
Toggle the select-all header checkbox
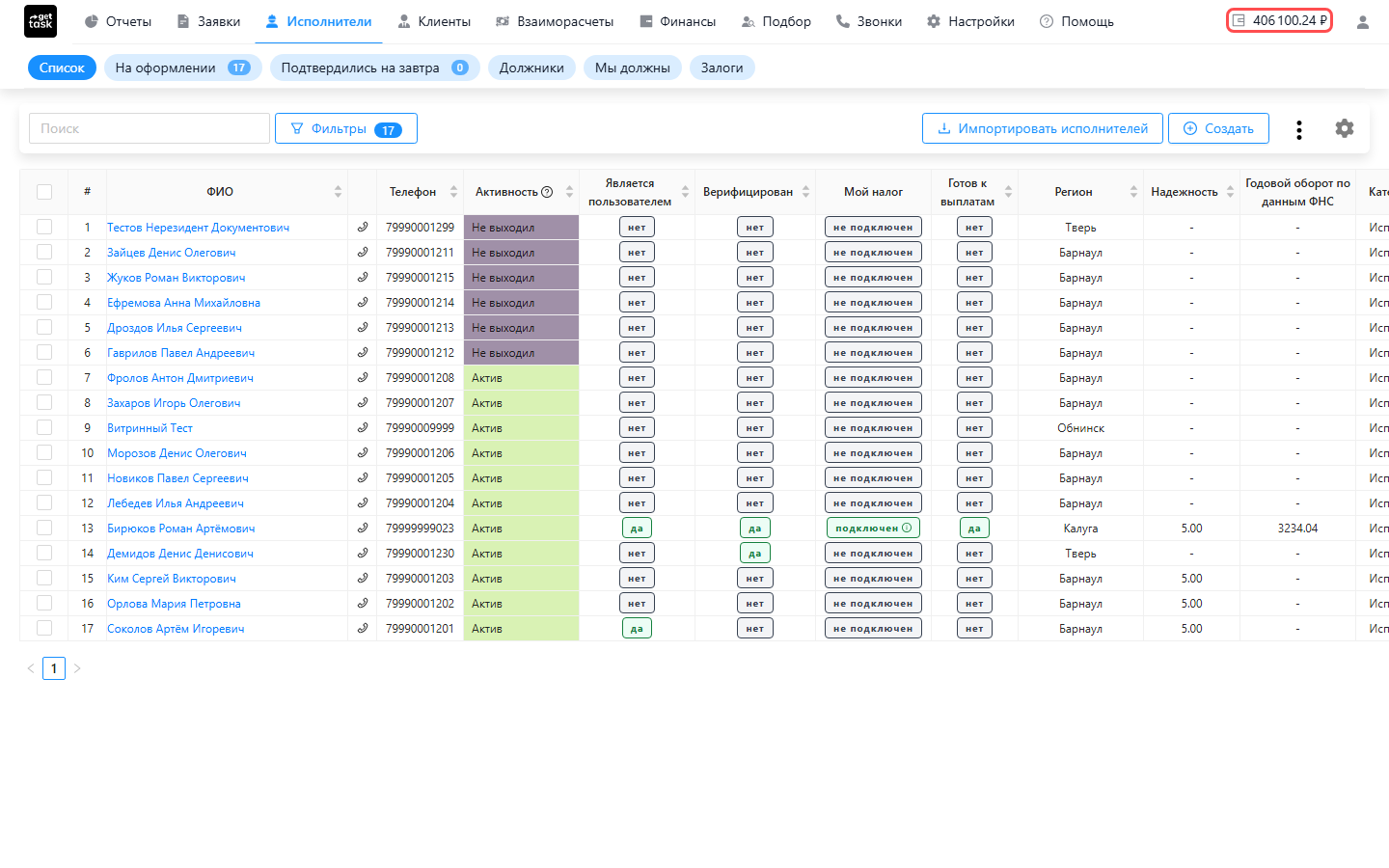(44, 192)
